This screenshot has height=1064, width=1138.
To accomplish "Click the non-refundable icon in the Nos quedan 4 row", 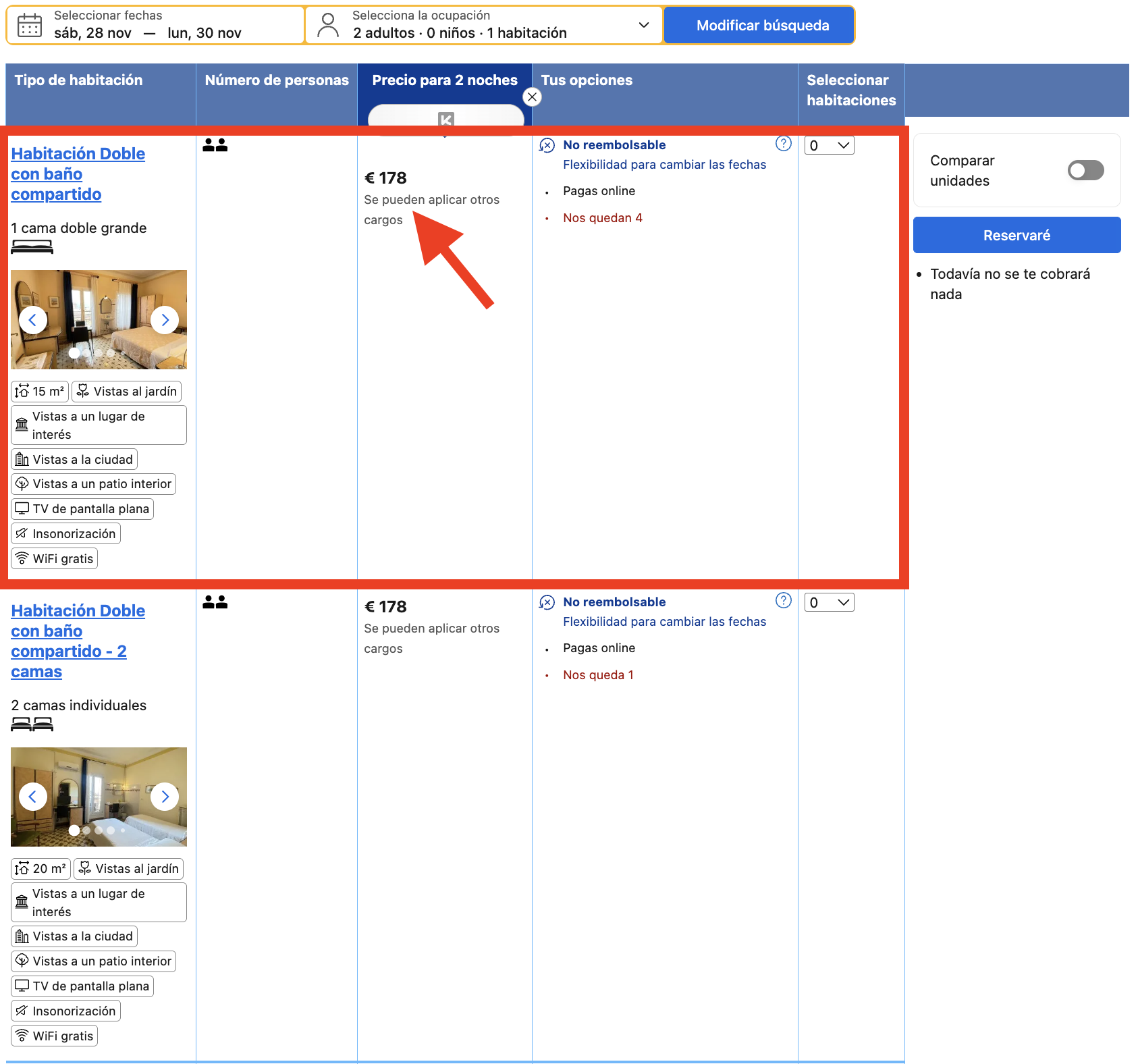I will pos(547,145).
